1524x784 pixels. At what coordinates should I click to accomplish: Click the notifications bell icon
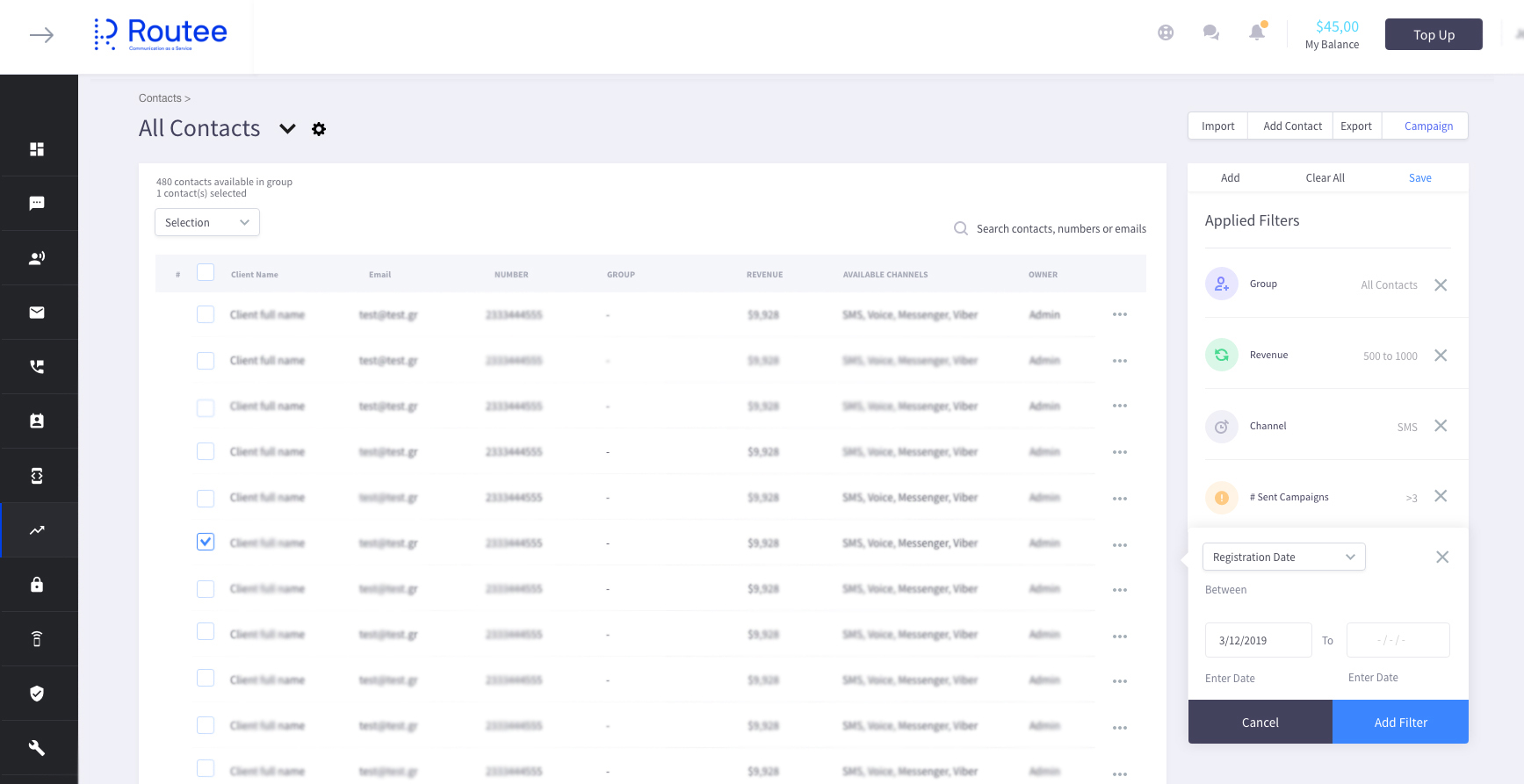[1257, 32]
